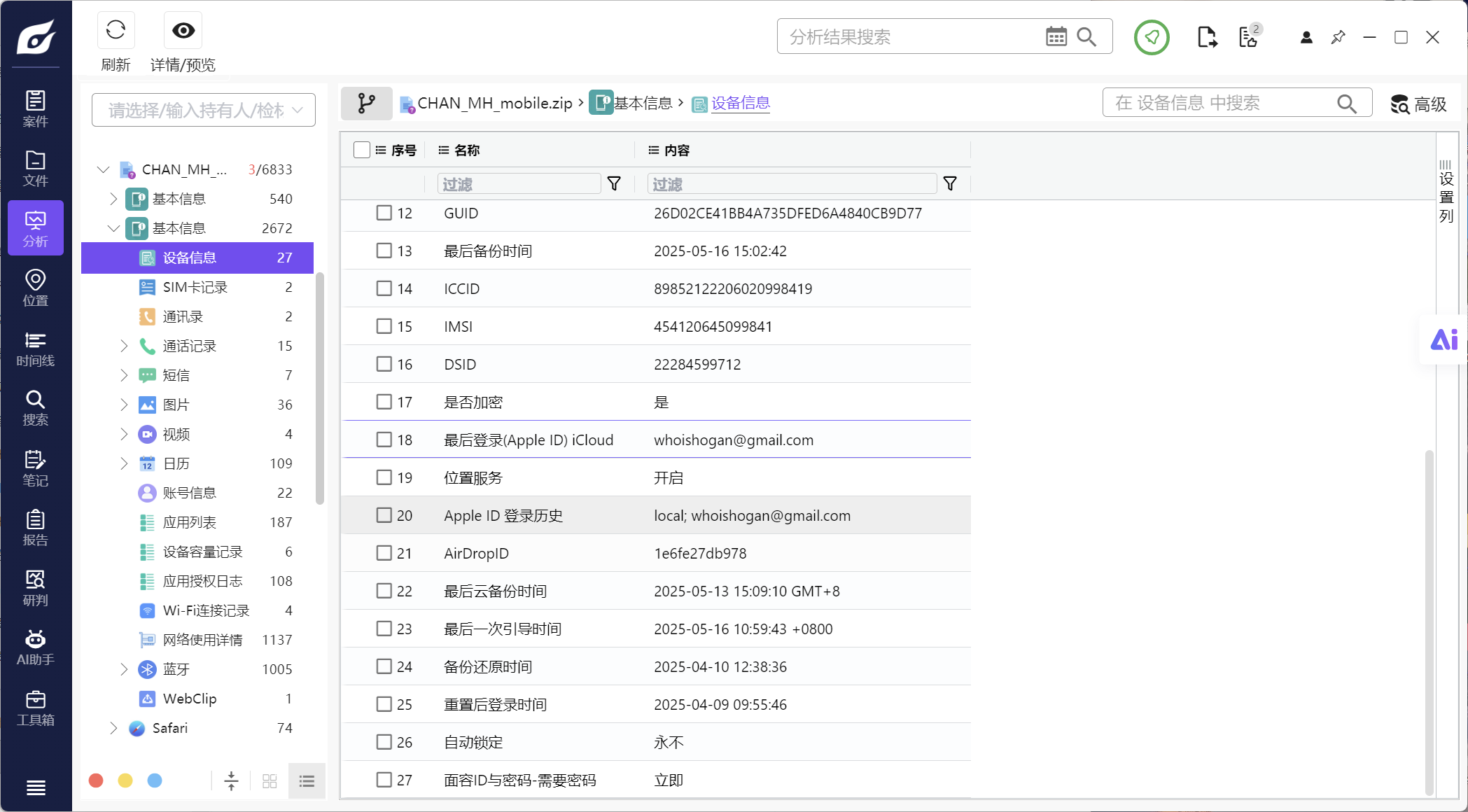Click the 高级 advanced search button

click(1419, 104)
